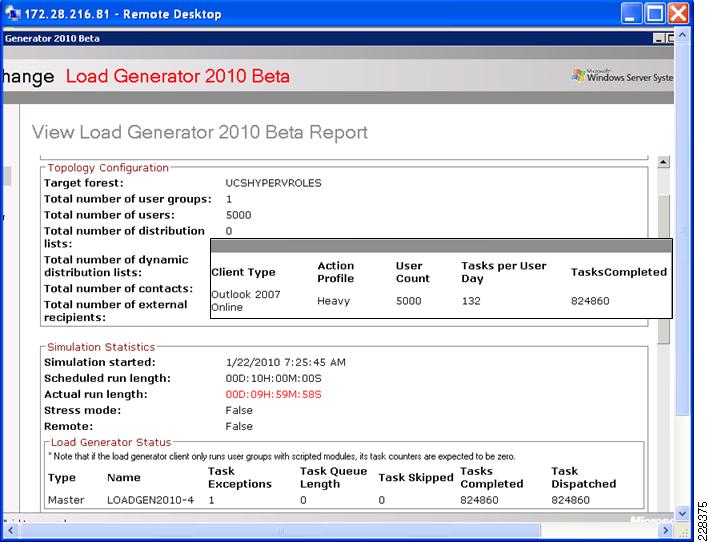The height and width of the screenshot is (542, 708).
Task: Minimize the Remote Desktop window
Action: coord(631,14)
